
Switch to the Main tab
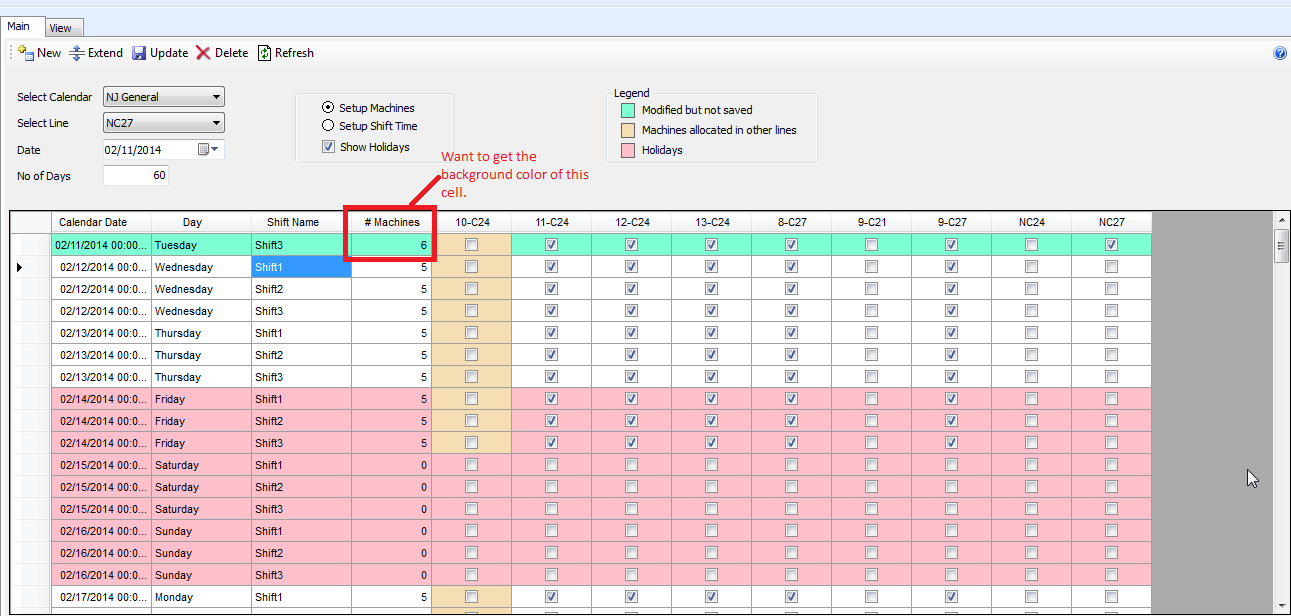(x=19, y=27)
